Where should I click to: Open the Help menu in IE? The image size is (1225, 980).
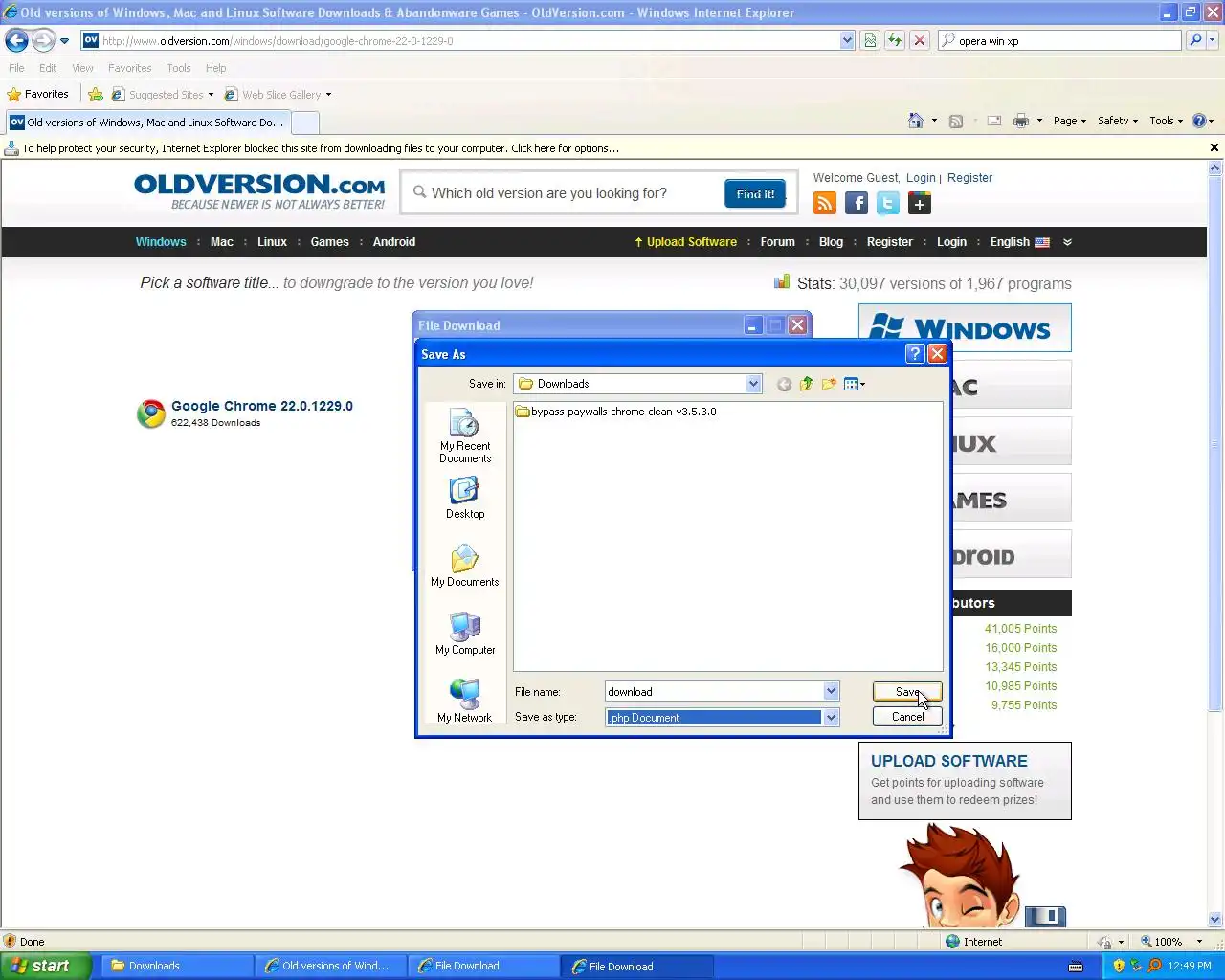pyautogui.click(x=215, y=68)
